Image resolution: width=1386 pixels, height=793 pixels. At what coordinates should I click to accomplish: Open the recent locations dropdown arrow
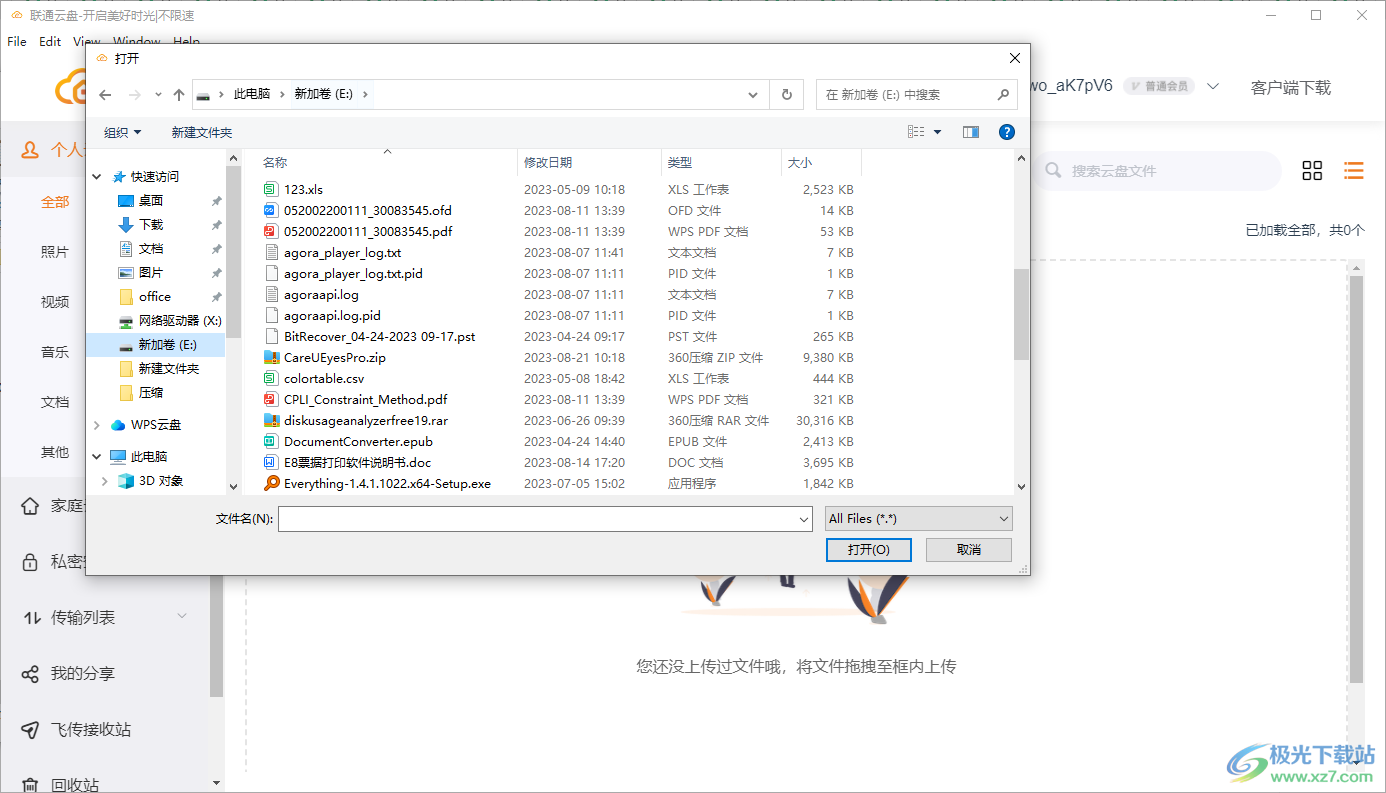coord(158,95)
